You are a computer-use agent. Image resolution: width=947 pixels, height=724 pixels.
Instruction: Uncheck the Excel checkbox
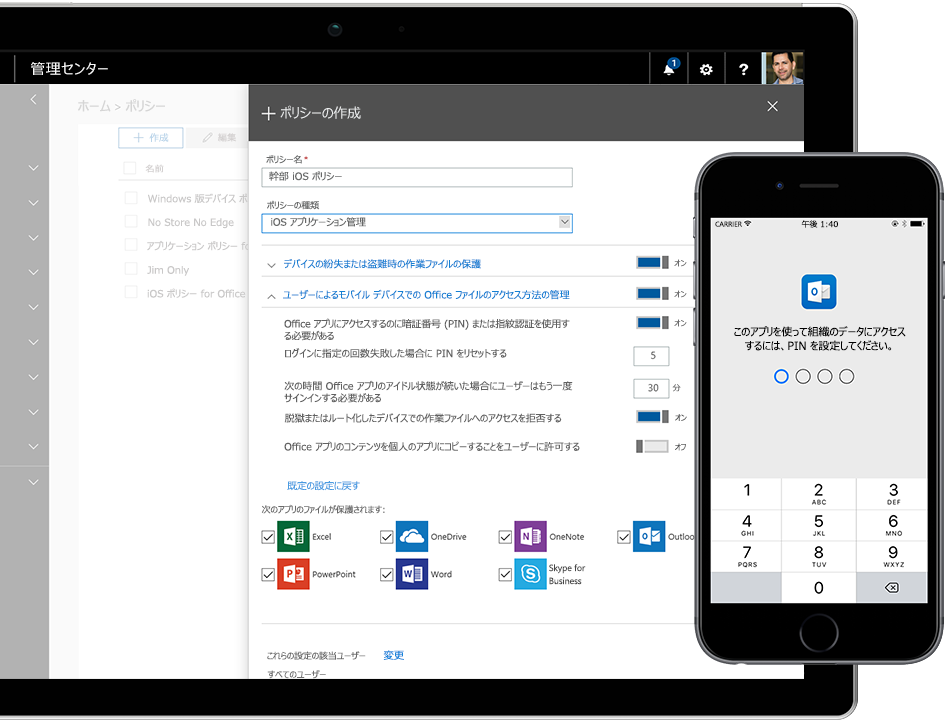pos(268,537)
